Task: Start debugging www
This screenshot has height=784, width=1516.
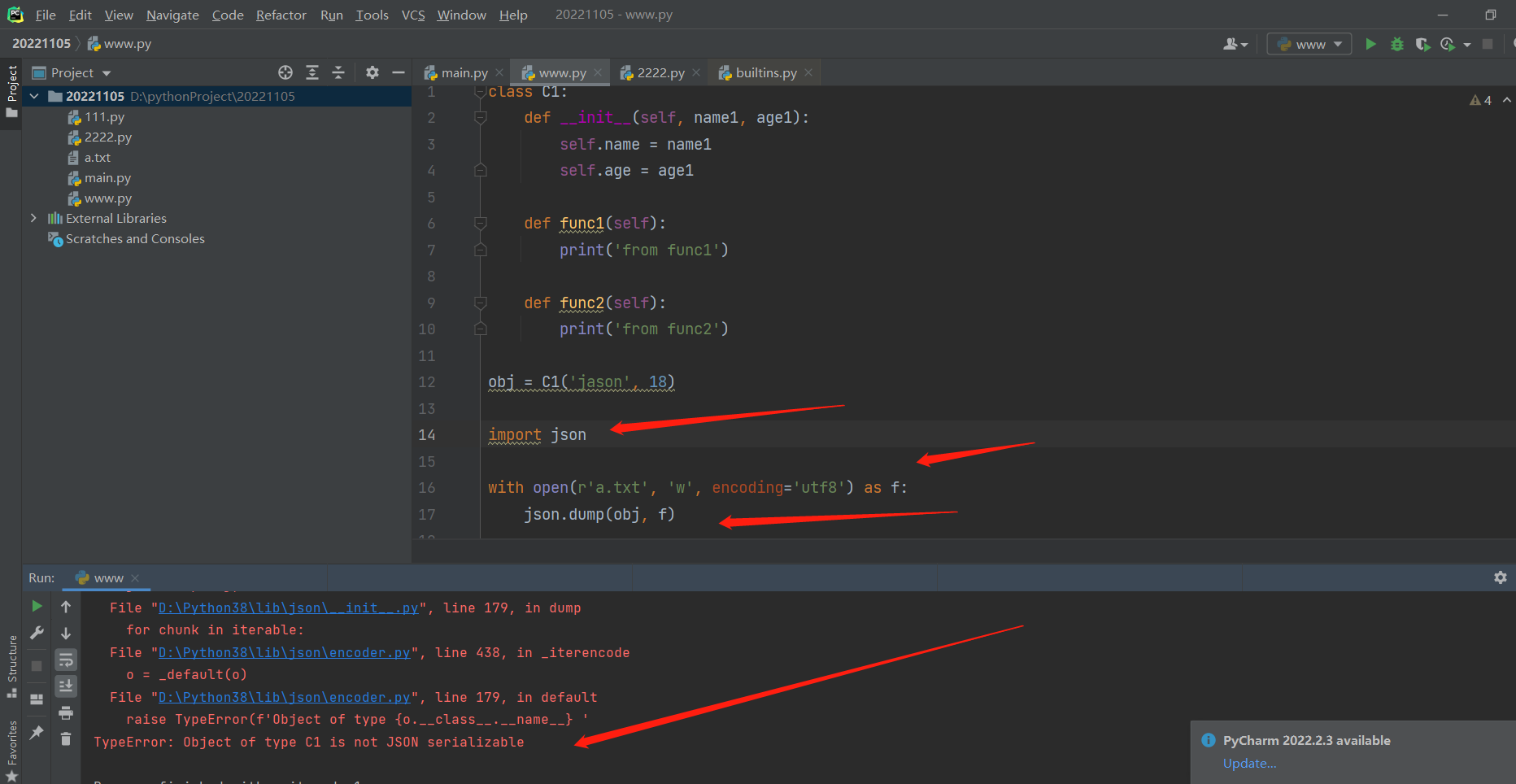Action: pos(1397,44)
